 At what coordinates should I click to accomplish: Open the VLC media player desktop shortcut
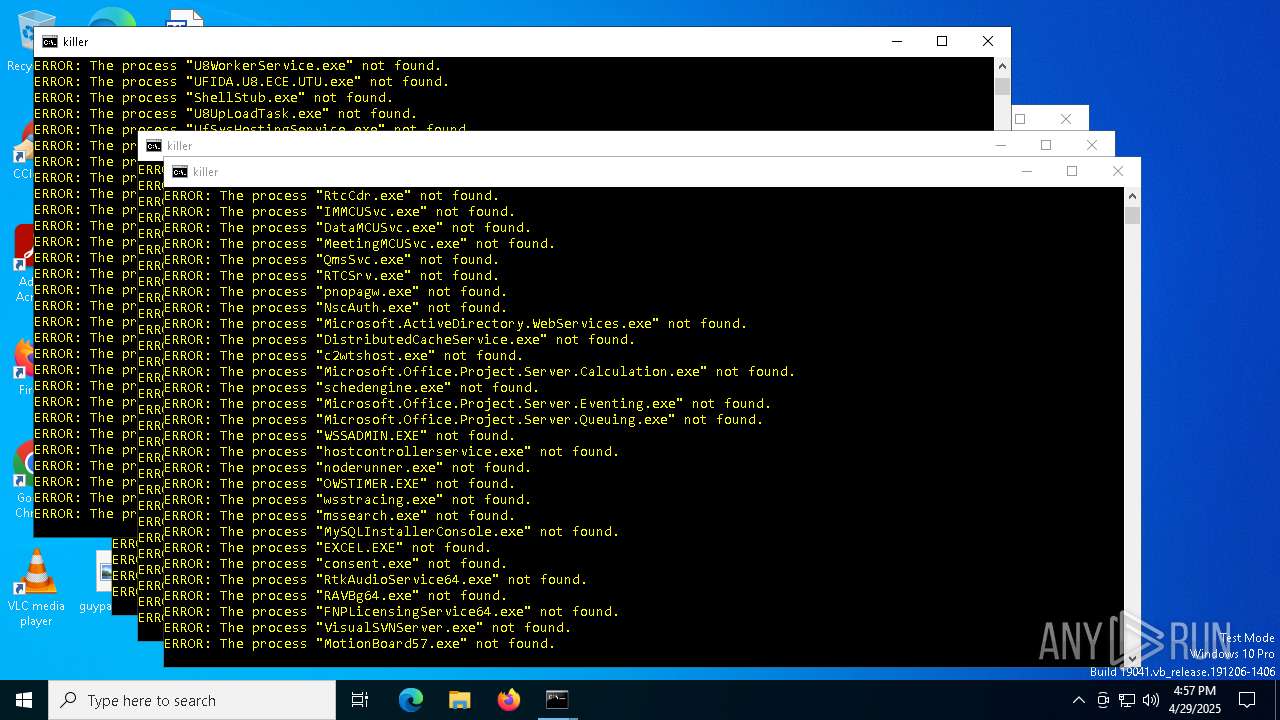point(36,588)
